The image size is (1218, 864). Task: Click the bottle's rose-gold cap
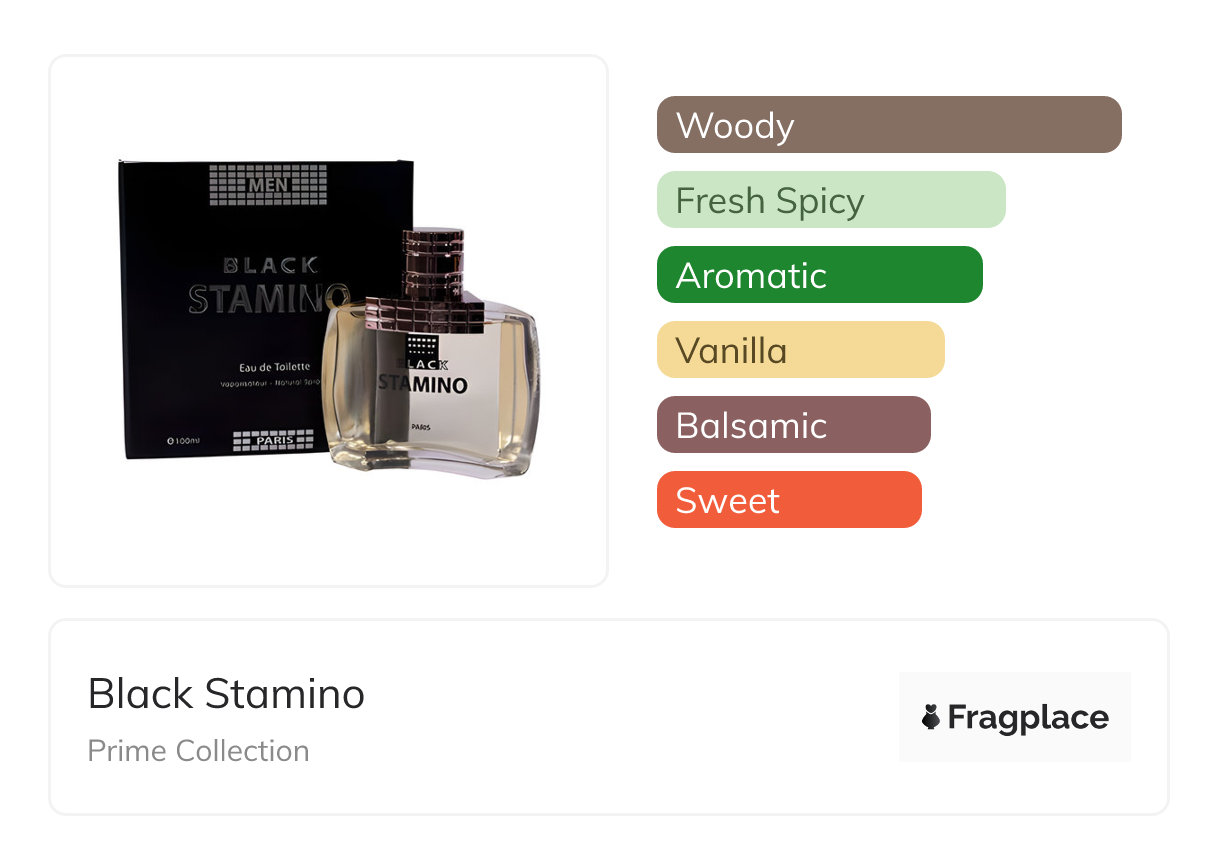click(434, 263)
